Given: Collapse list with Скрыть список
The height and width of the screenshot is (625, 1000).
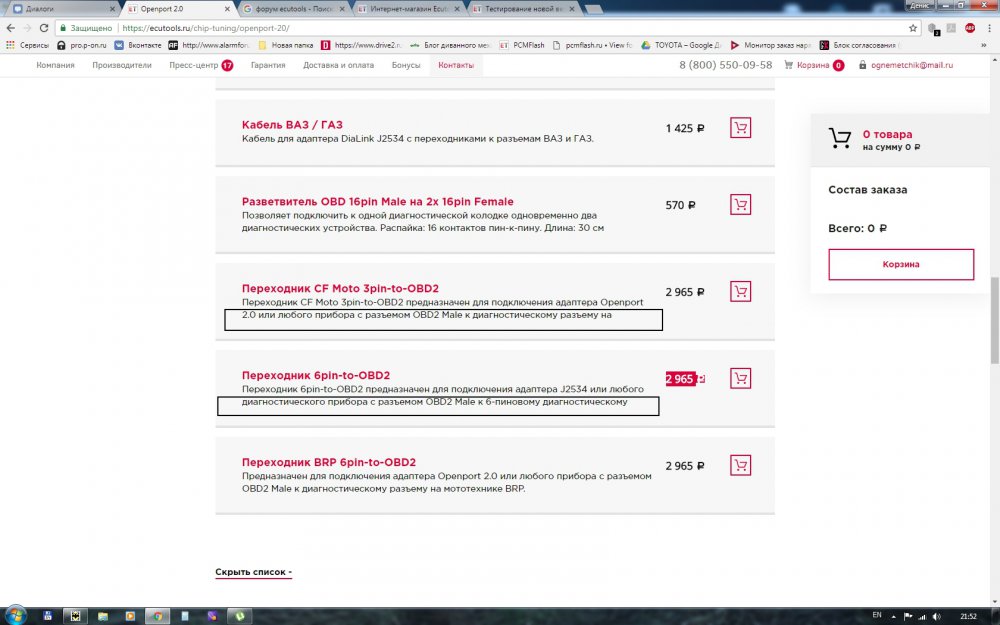Looking at the screenshot, I should [x=253, y=573].
